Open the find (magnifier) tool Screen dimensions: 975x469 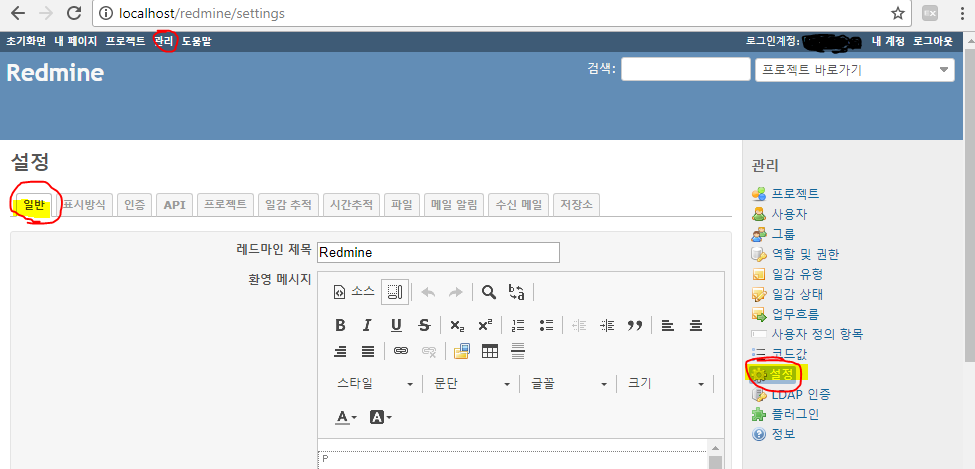[x=488, y=292]
